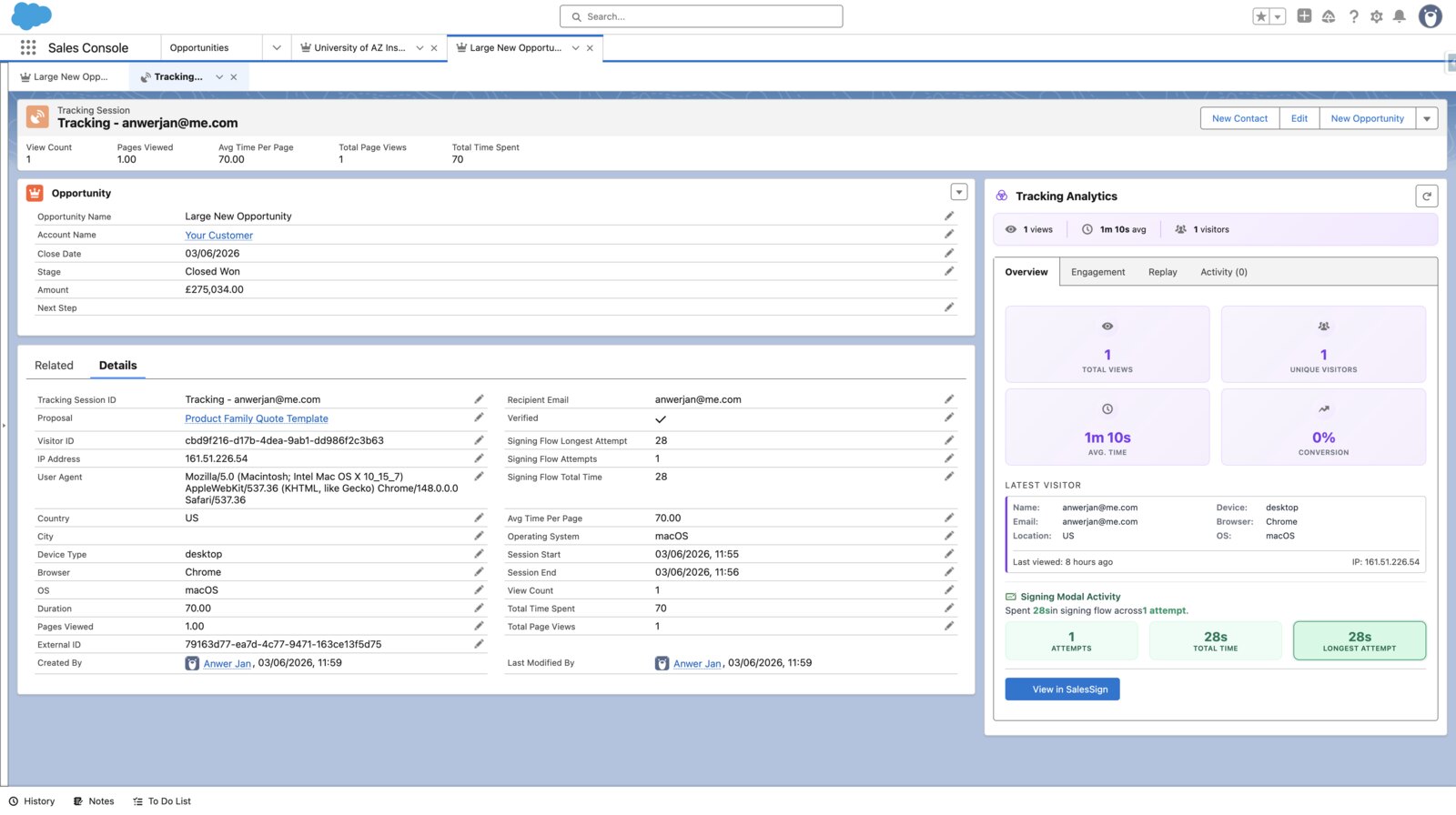Viewport: 1456px width, 815px height.
Task: Open the App Launcher grid icon
Action: pos(28,47)
